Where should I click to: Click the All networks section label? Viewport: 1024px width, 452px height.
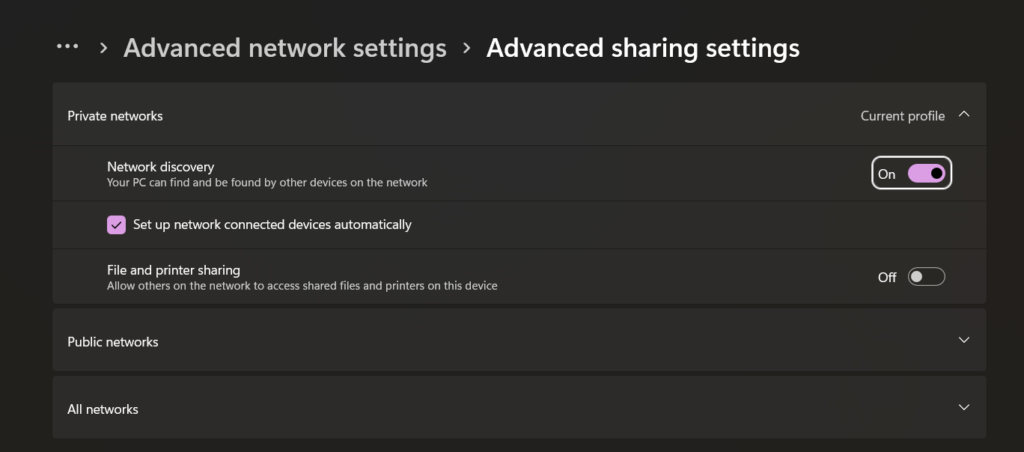point(103,409)
